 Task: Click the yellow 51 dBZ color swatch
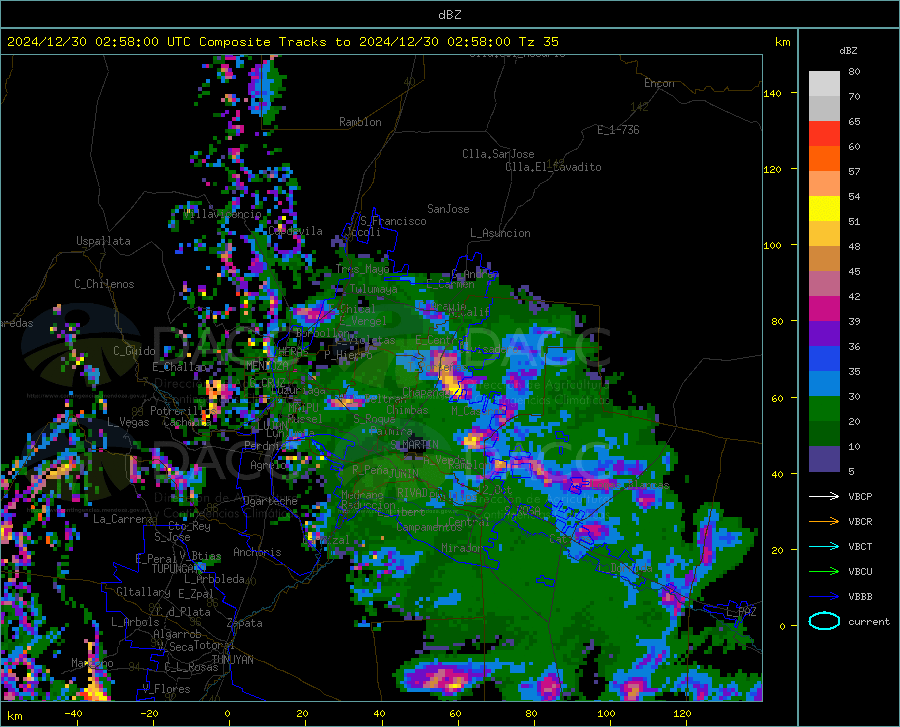coord(824,209)
